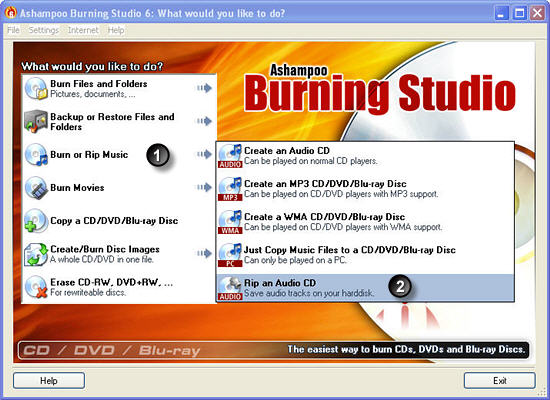Click the Erase CD-RW disc icon
550x400 pixels.
(x=36, y=287)
